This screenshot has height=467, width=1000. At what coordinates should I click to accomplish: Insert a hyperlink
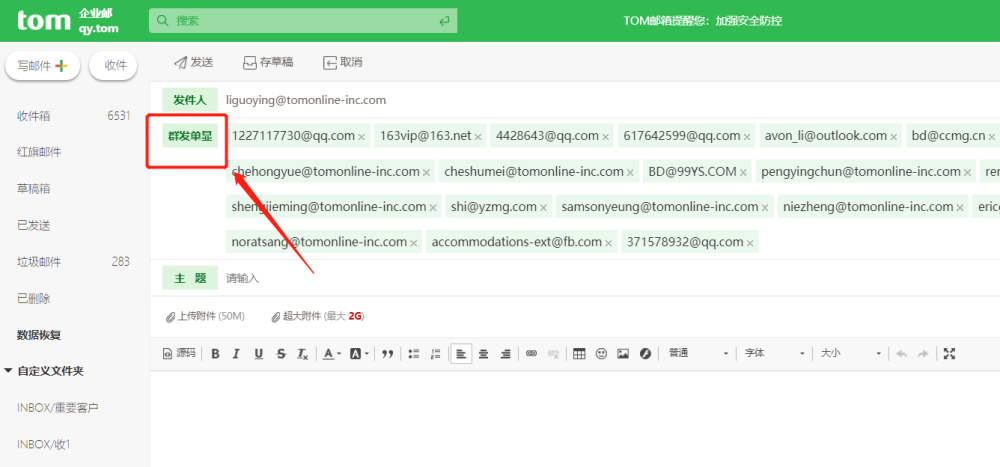point(531,353)
